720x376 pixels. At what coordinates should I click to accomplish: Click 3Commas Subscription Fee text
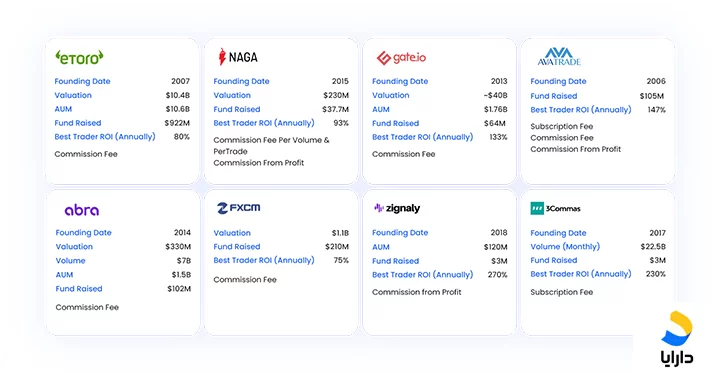[x=562, y=292]
